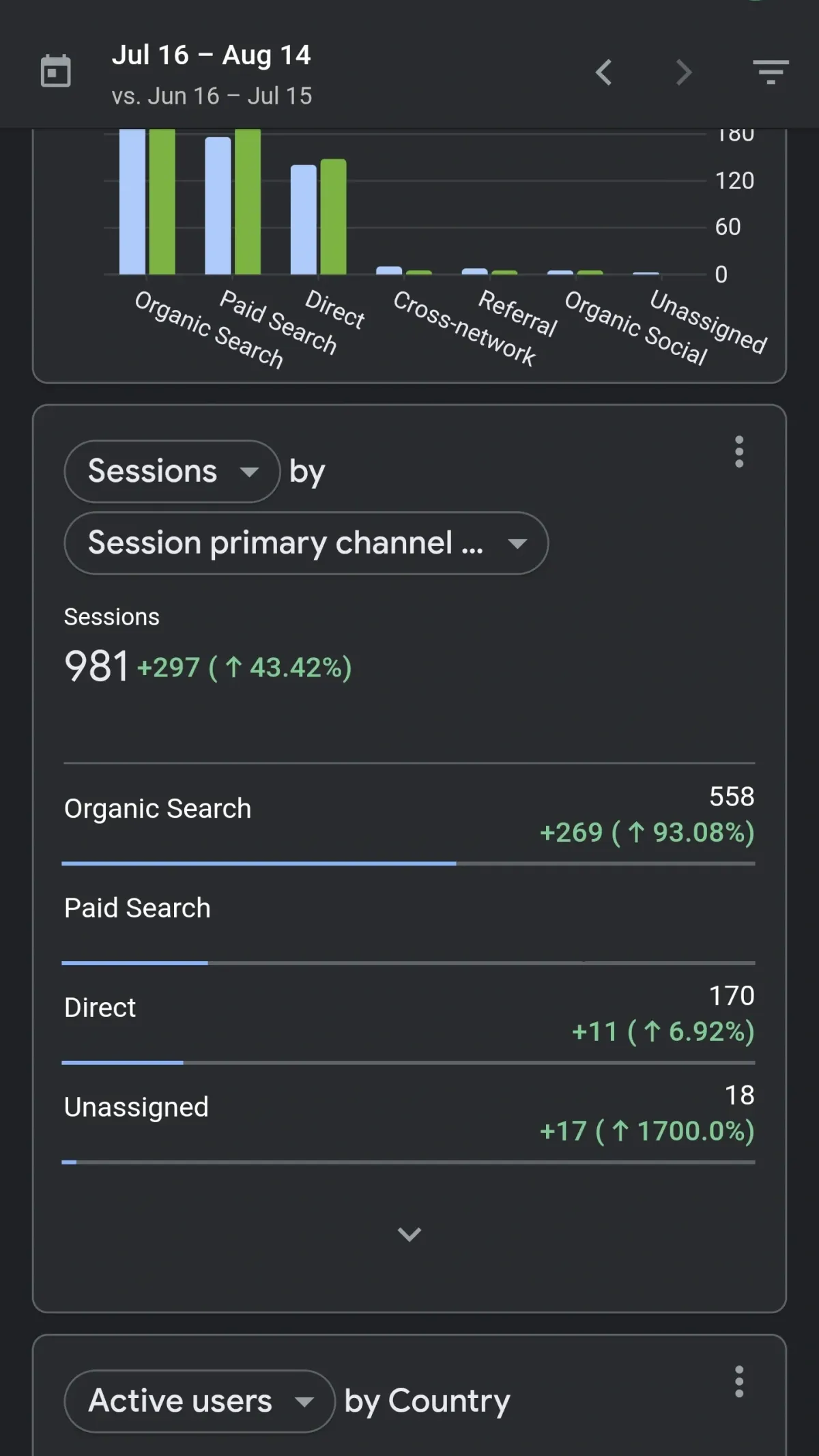The image size is (819, 1456).
Task: Open the calendar date picker icon
Action: 55,71
